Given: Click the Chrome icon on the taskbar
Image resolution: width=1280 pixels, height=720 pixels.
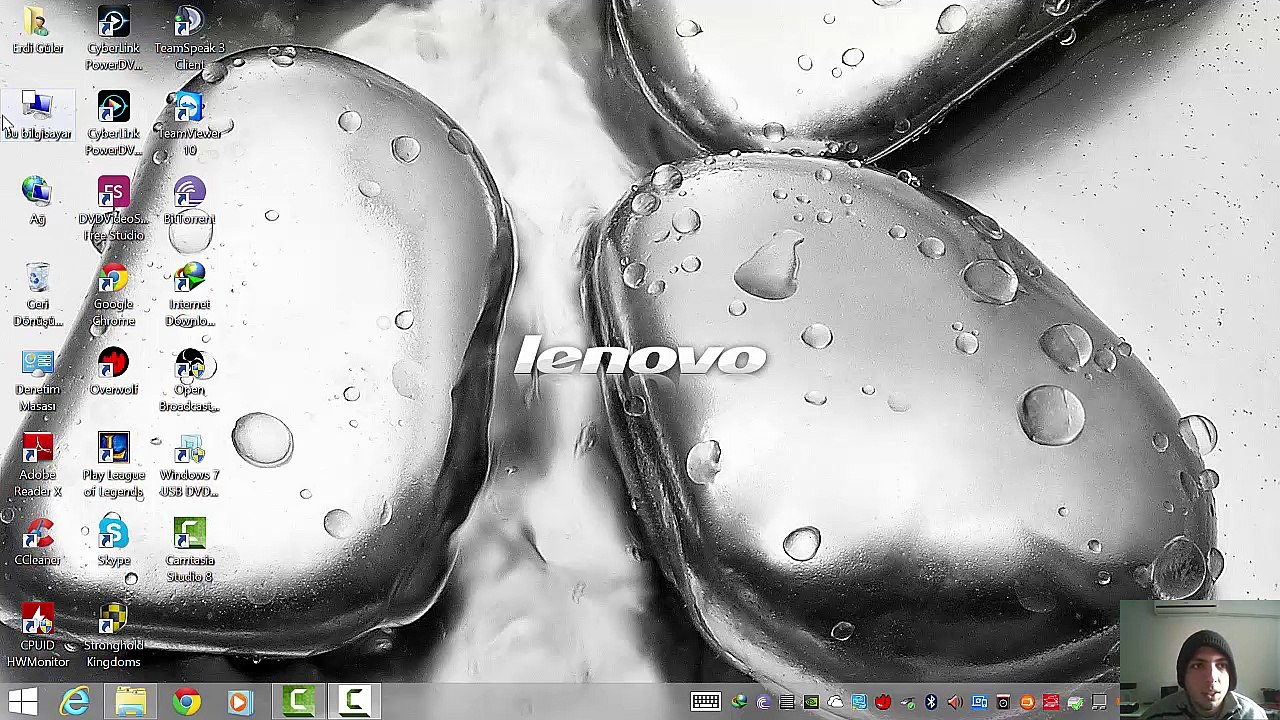Looking at the screenshot, I should 187,701.
